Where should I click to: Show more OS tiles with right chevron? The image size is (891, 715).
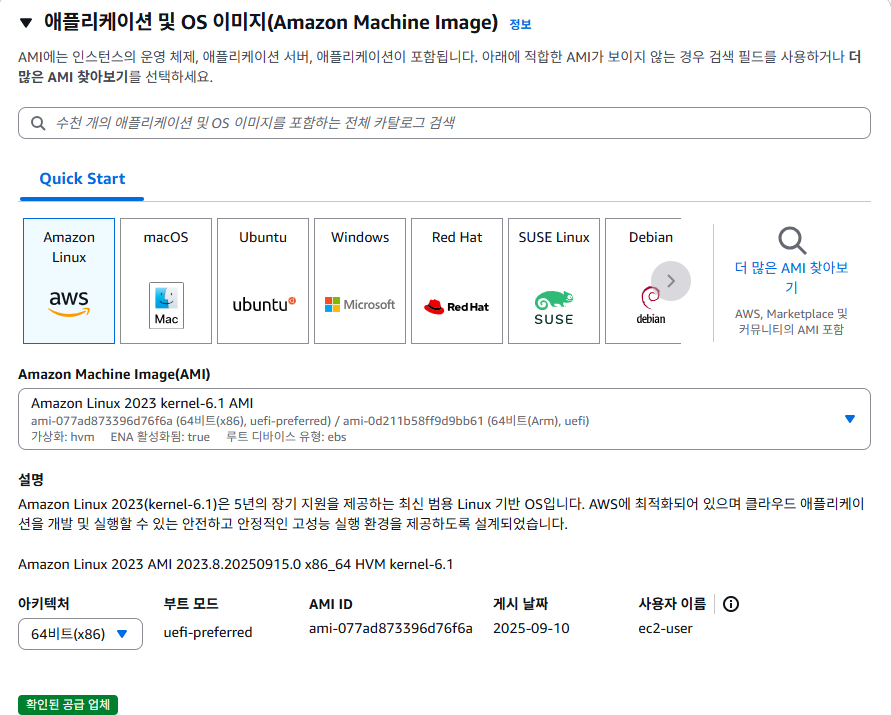tap(671, 281)
